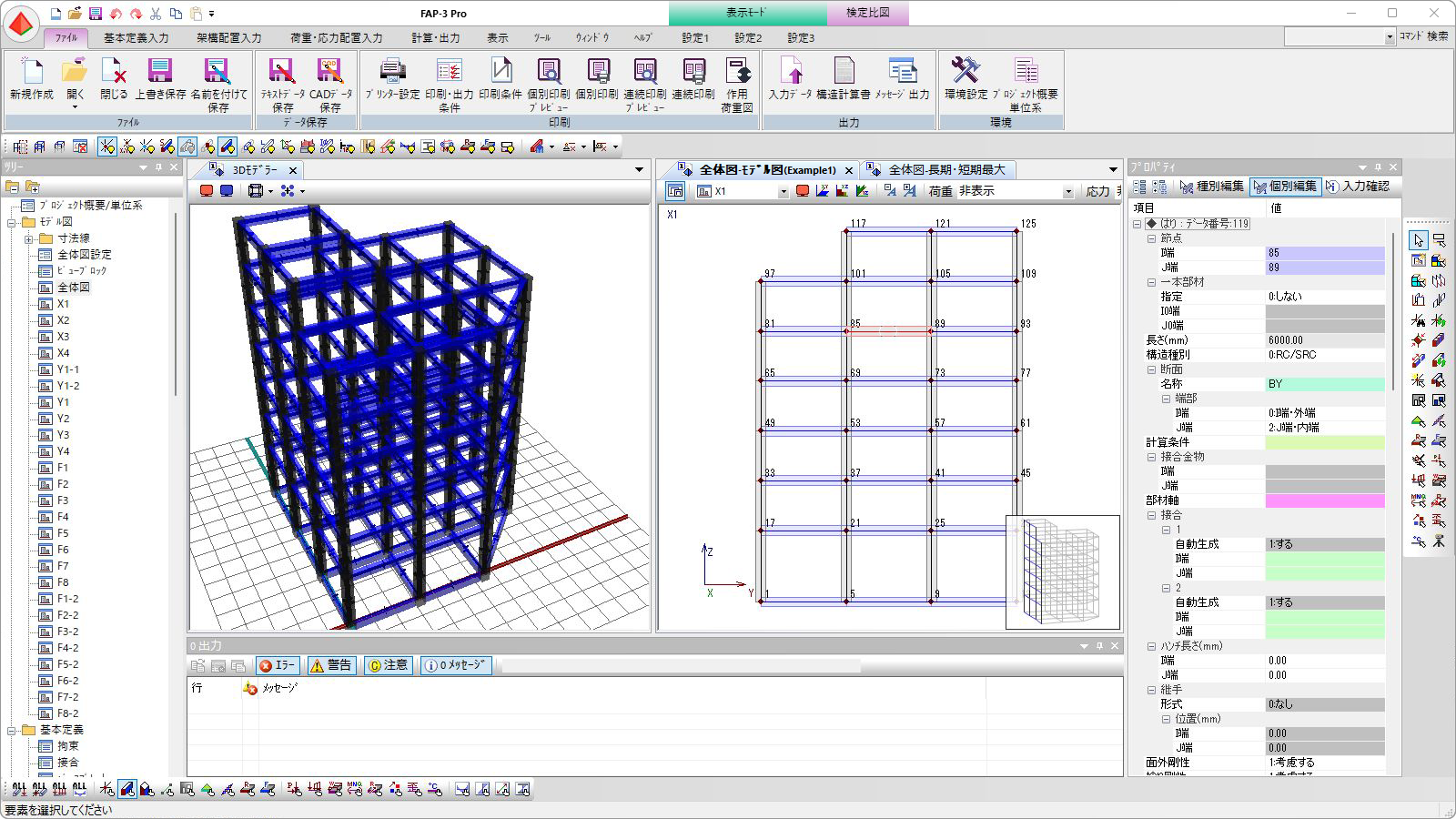Click the pink 部材軸 color field
The height and width of the screenshot is (819, 1456).
(x=1324, y=500)
